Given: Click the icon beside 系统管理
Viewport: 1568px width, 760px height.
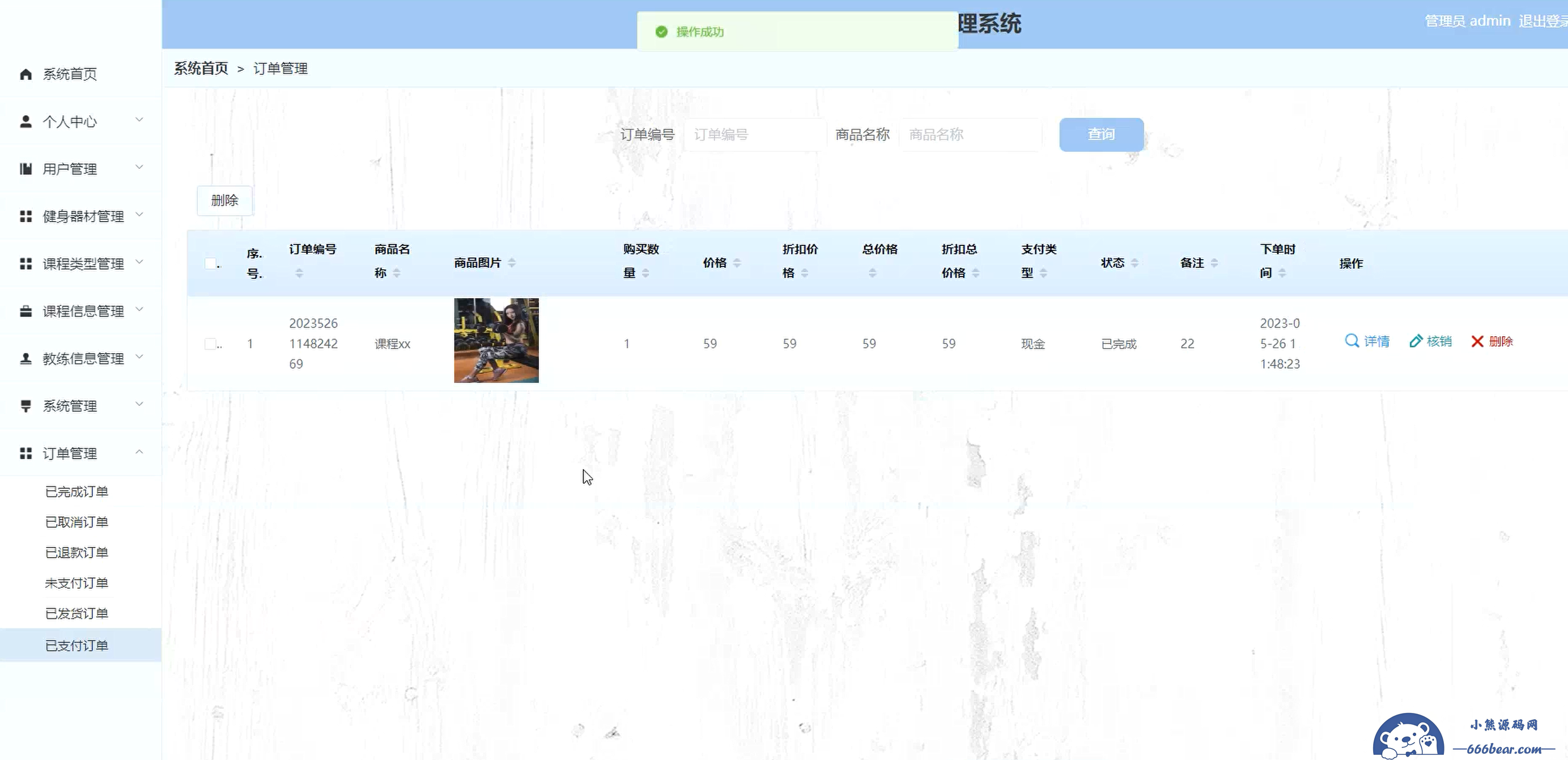Looking at the screenshot, I should [26, 406].
